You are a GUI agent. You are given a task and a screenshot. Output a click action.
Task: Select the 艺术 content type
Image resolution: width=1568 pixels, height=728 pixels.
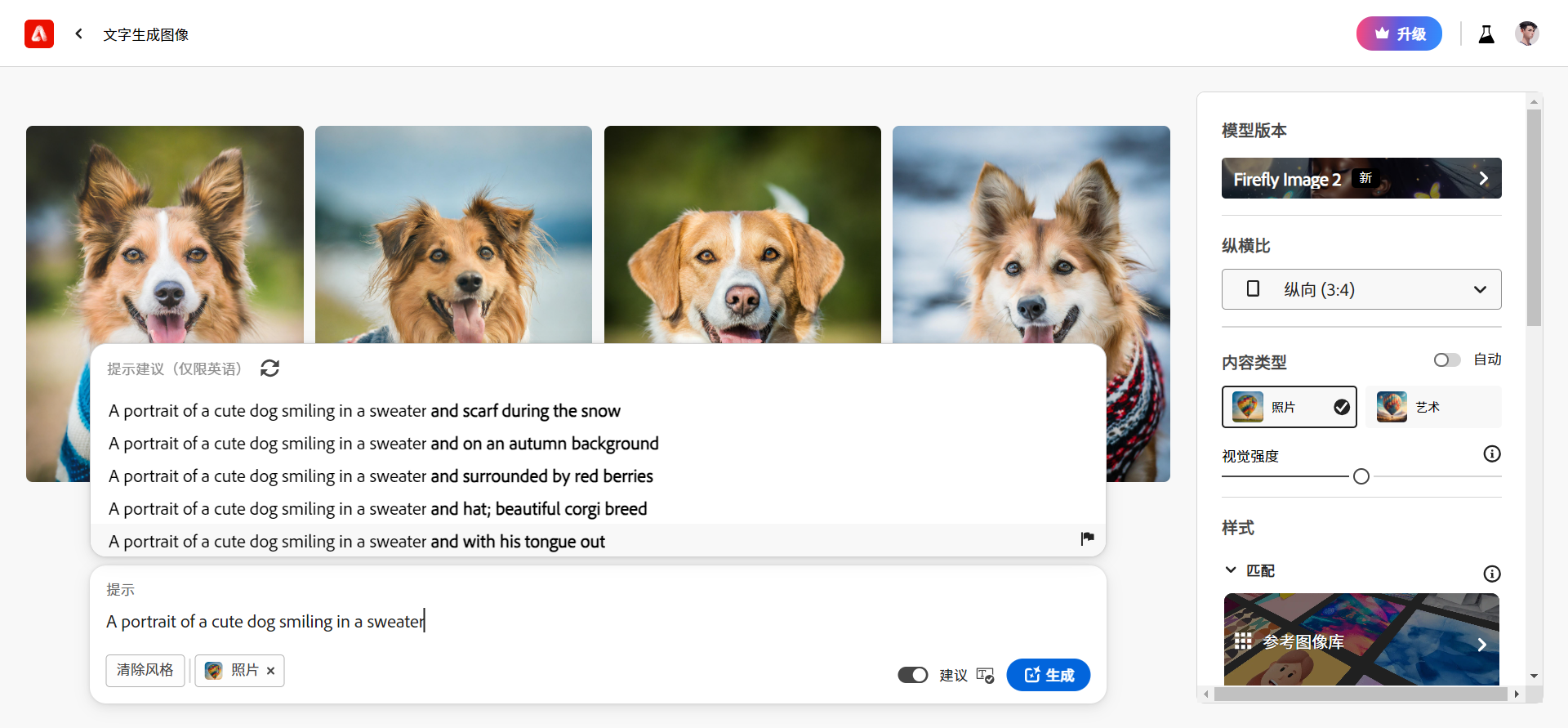[x=1432, y=407]
